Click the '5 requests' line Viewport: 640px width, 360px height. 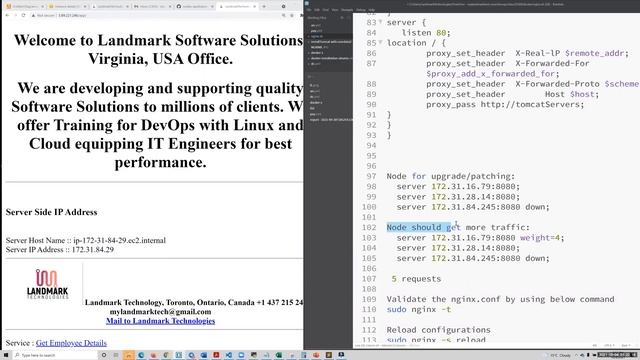point(416,279)
